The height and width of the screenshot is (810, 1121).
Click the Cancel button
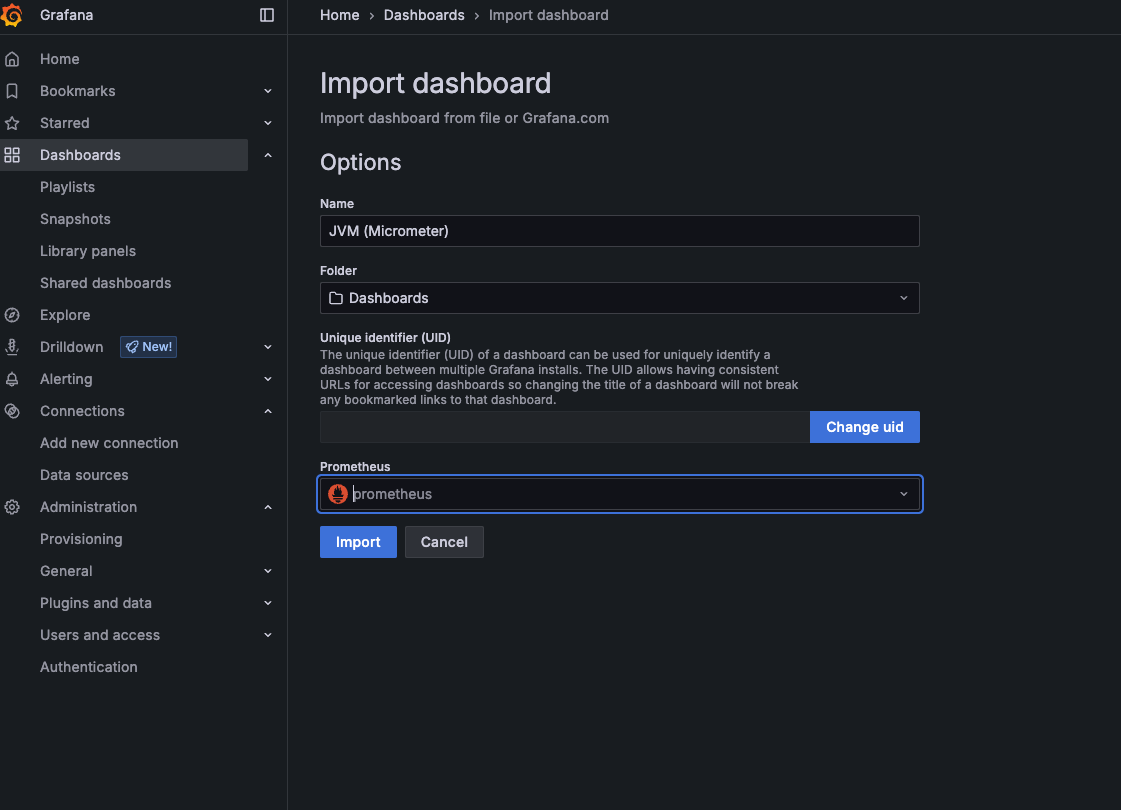coord(444,542)
